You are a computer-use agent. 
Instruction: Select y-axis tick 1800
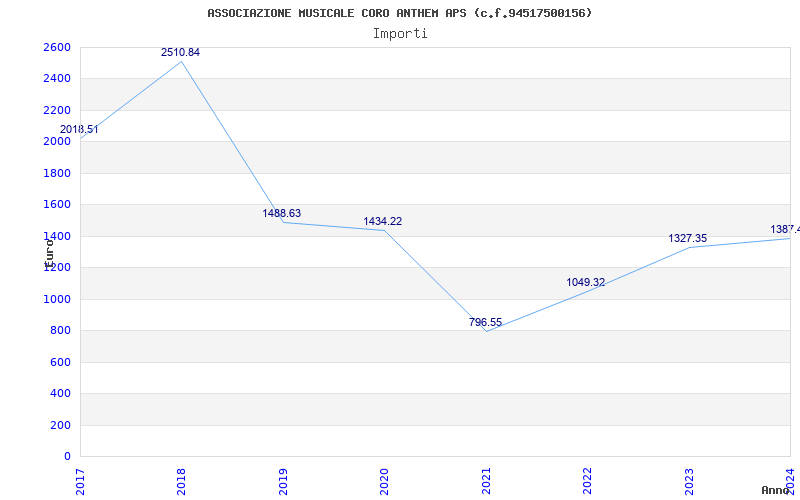click(x=57, y=173)
